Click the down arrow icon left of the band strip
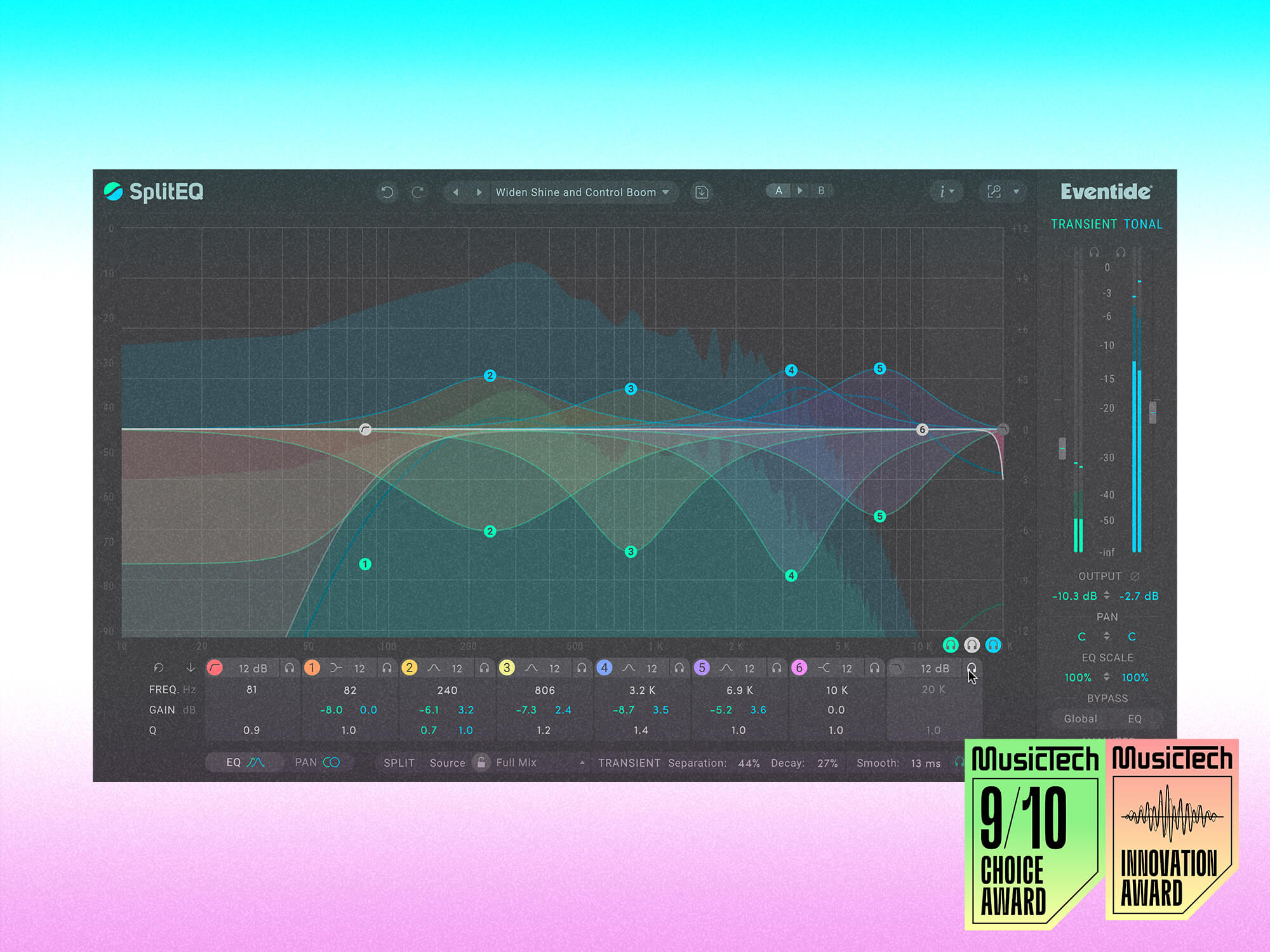The height and width of the screenshot is (952, 1270). click(x=190, y=668)
